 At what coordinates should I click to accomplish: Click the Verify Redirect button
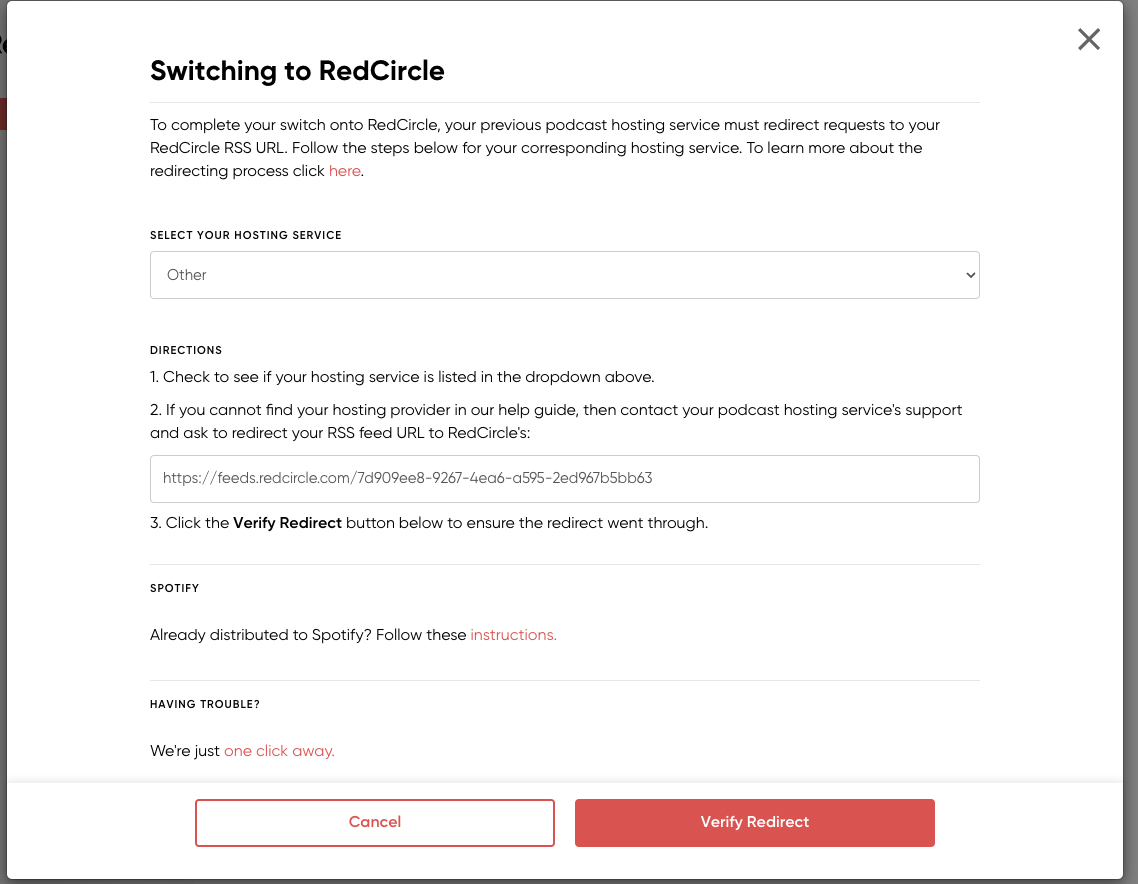755,822
